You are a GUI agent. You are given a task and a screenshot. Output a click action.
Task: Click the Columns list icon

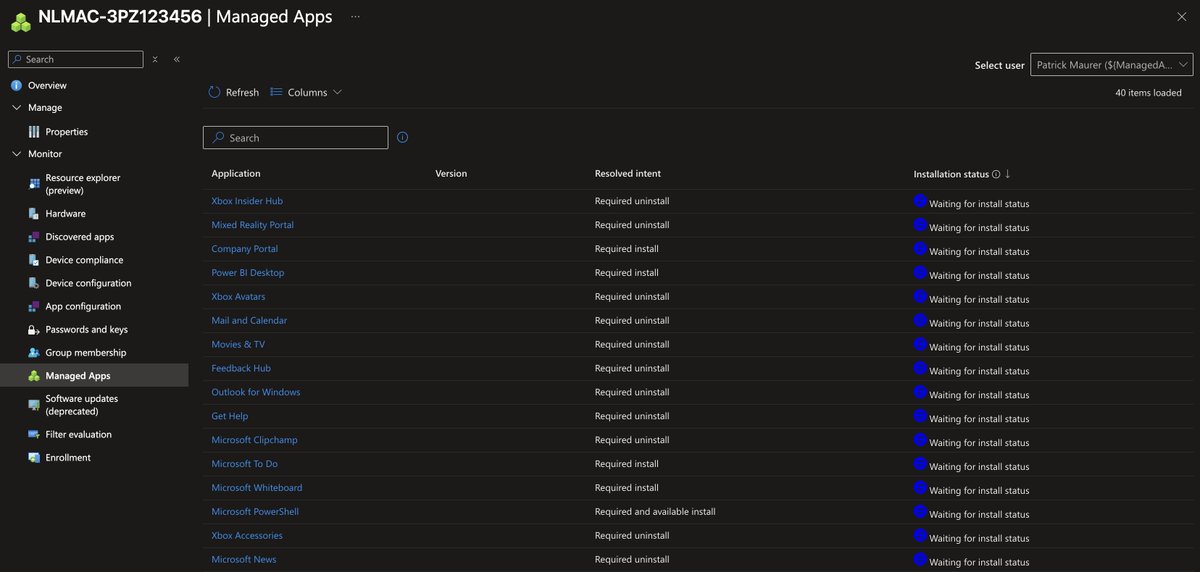(276, 92)
